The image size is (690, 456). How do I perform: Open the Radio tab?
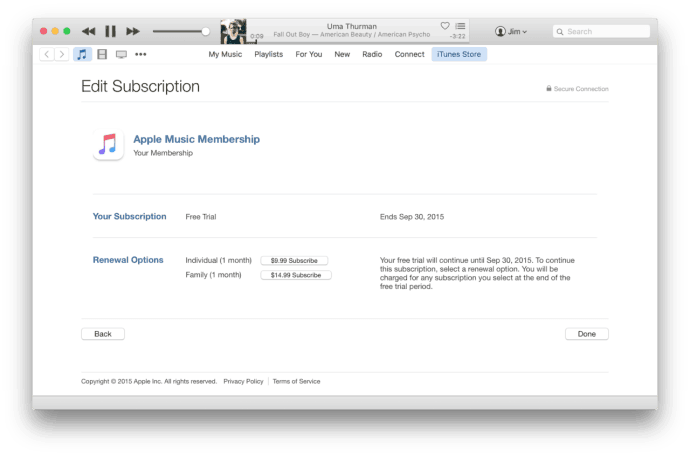[372, 54]
